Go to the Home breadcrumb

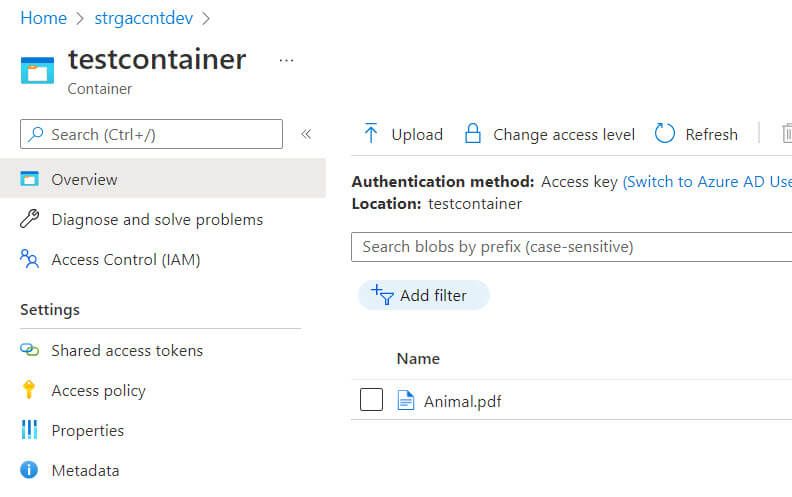point(43,18)
